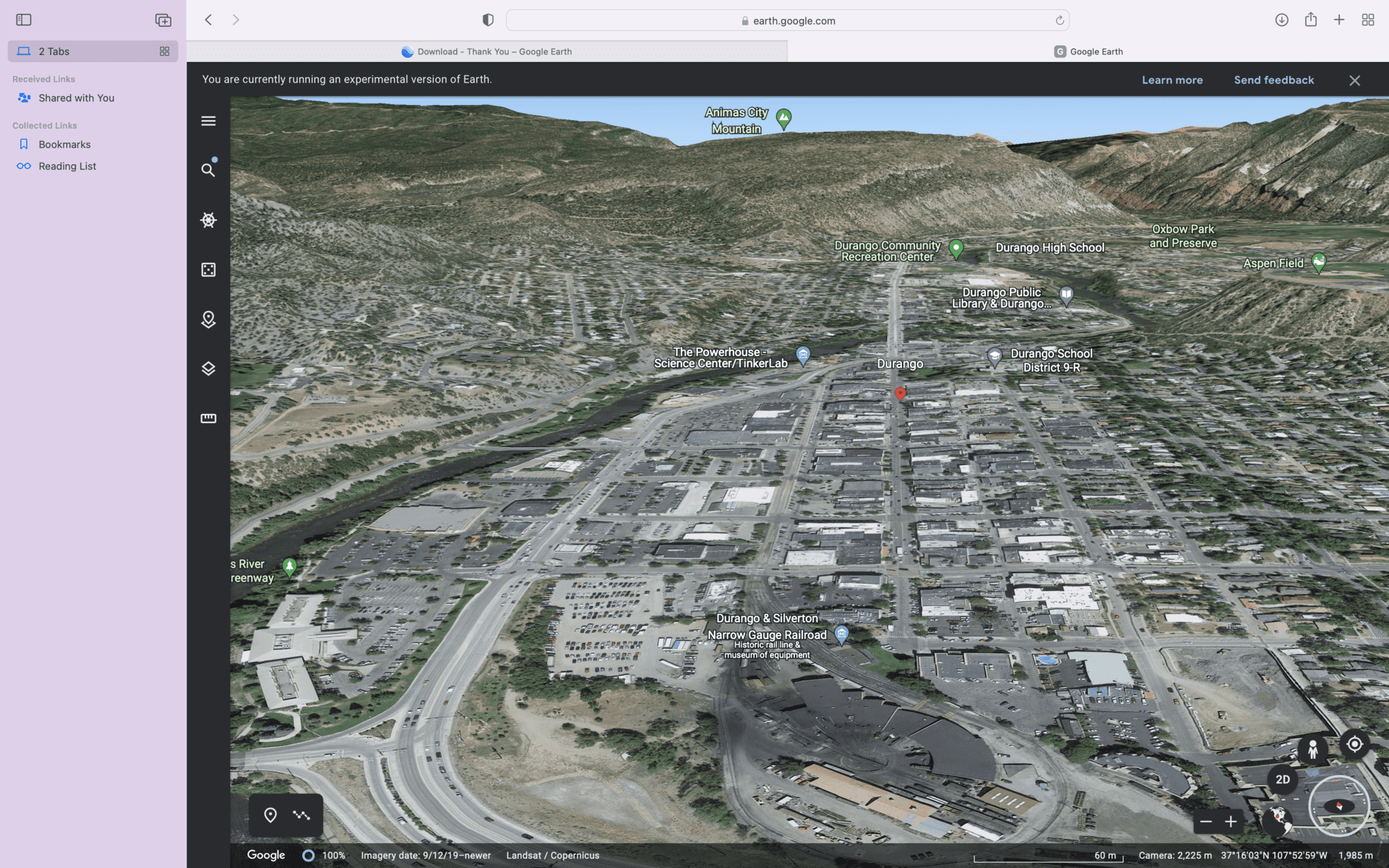Click the add placemark button
Image resolution: width=1389 pixels, height=868 pixels.
click(271, 815)
